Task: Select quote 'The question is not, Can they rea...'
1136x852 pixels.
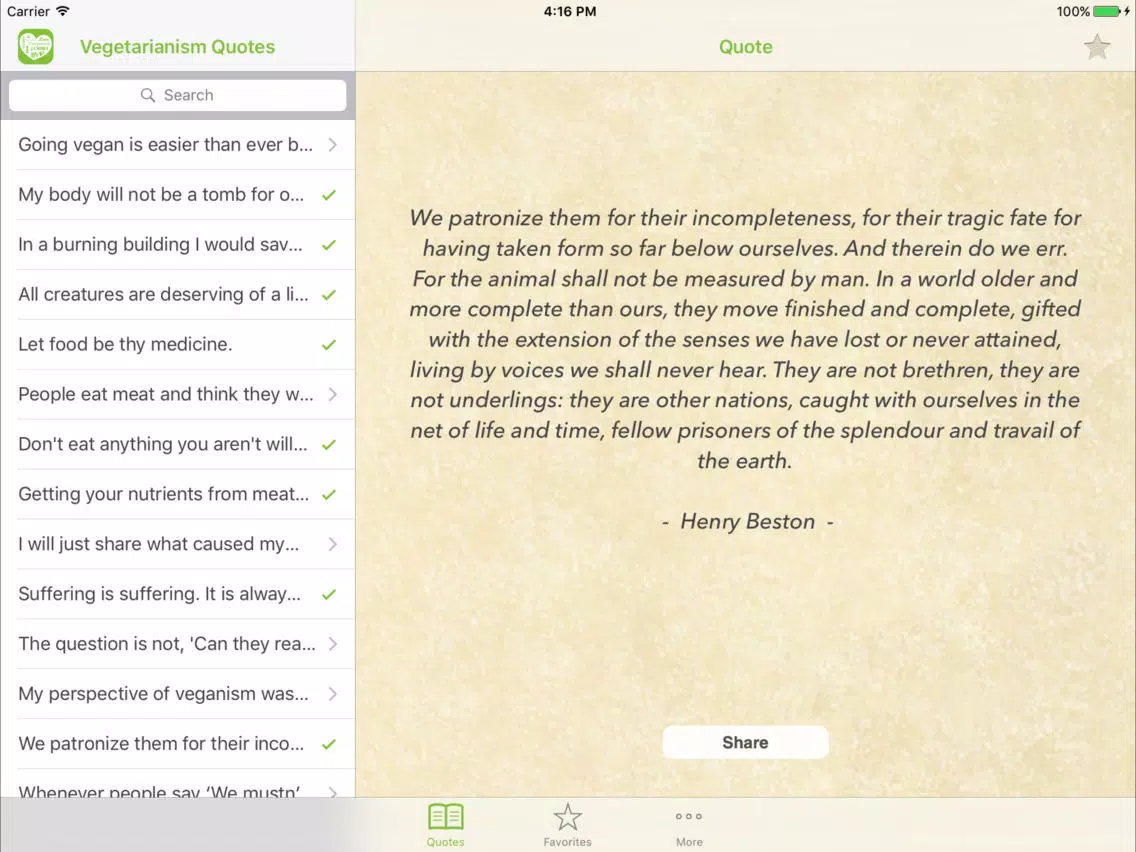Action: [178, 643]
